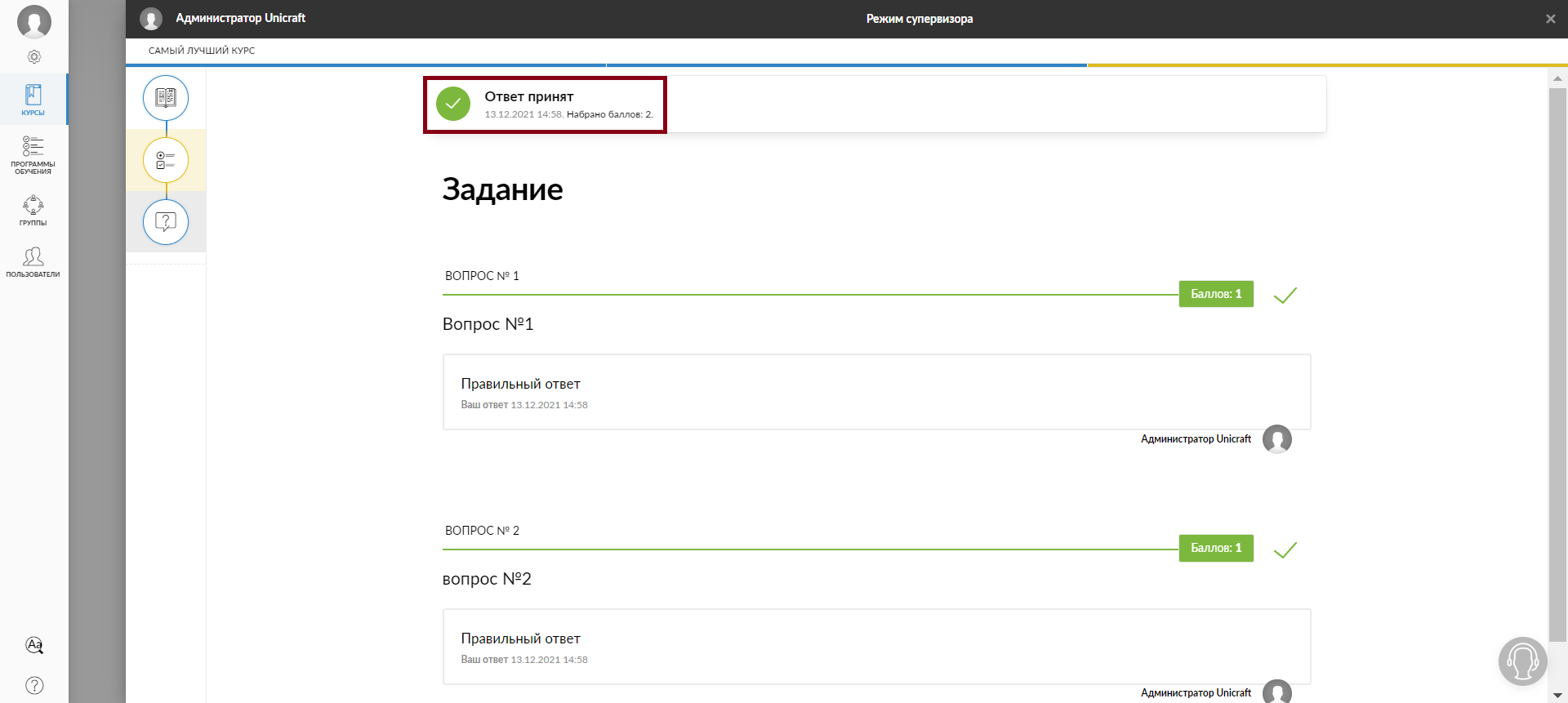This screenshot has height=703, width=1568.
Task: Go to the Groups section
Action: click(33, 210)
